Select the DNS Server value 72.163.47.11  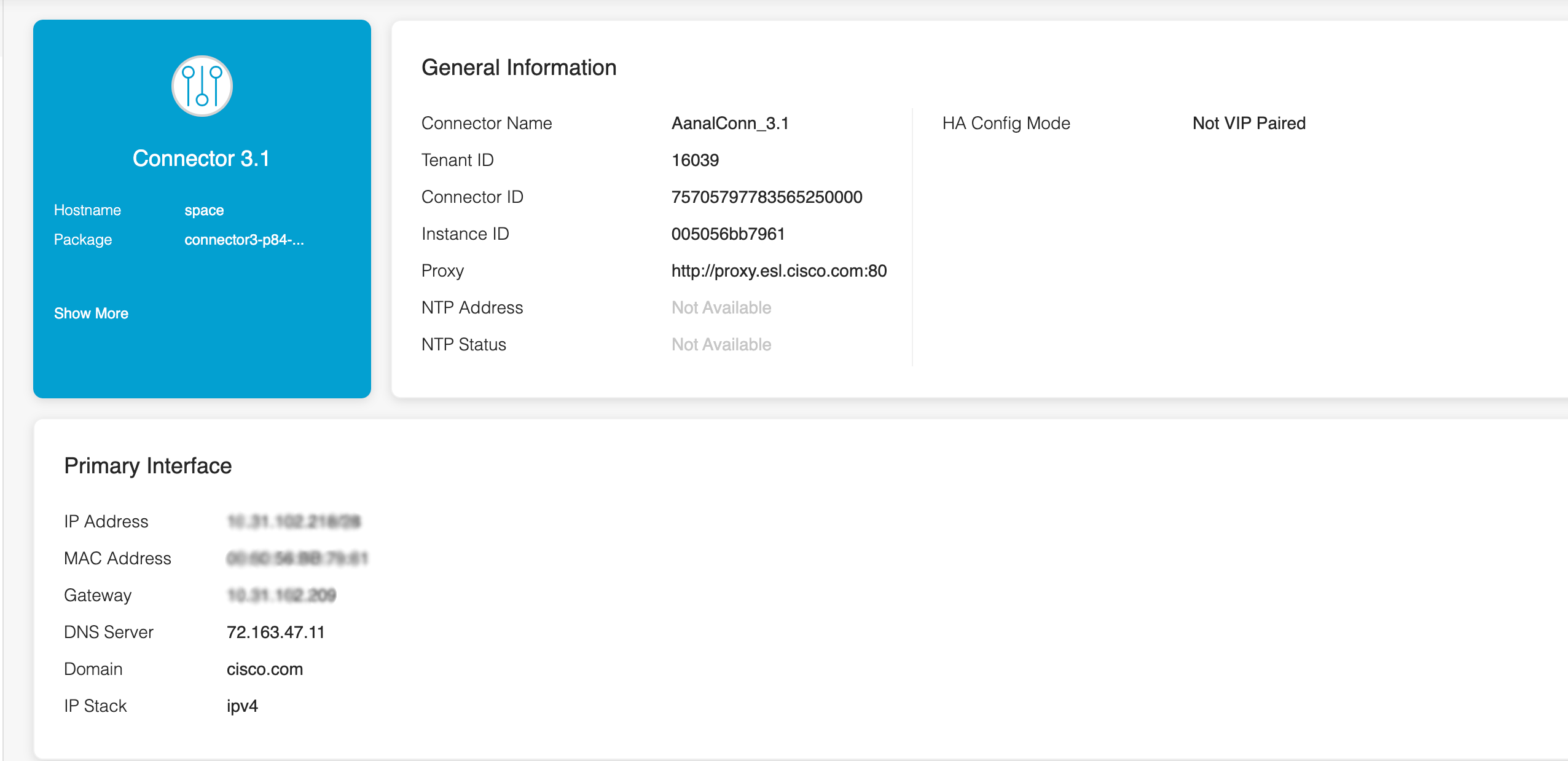pos(275,633)
